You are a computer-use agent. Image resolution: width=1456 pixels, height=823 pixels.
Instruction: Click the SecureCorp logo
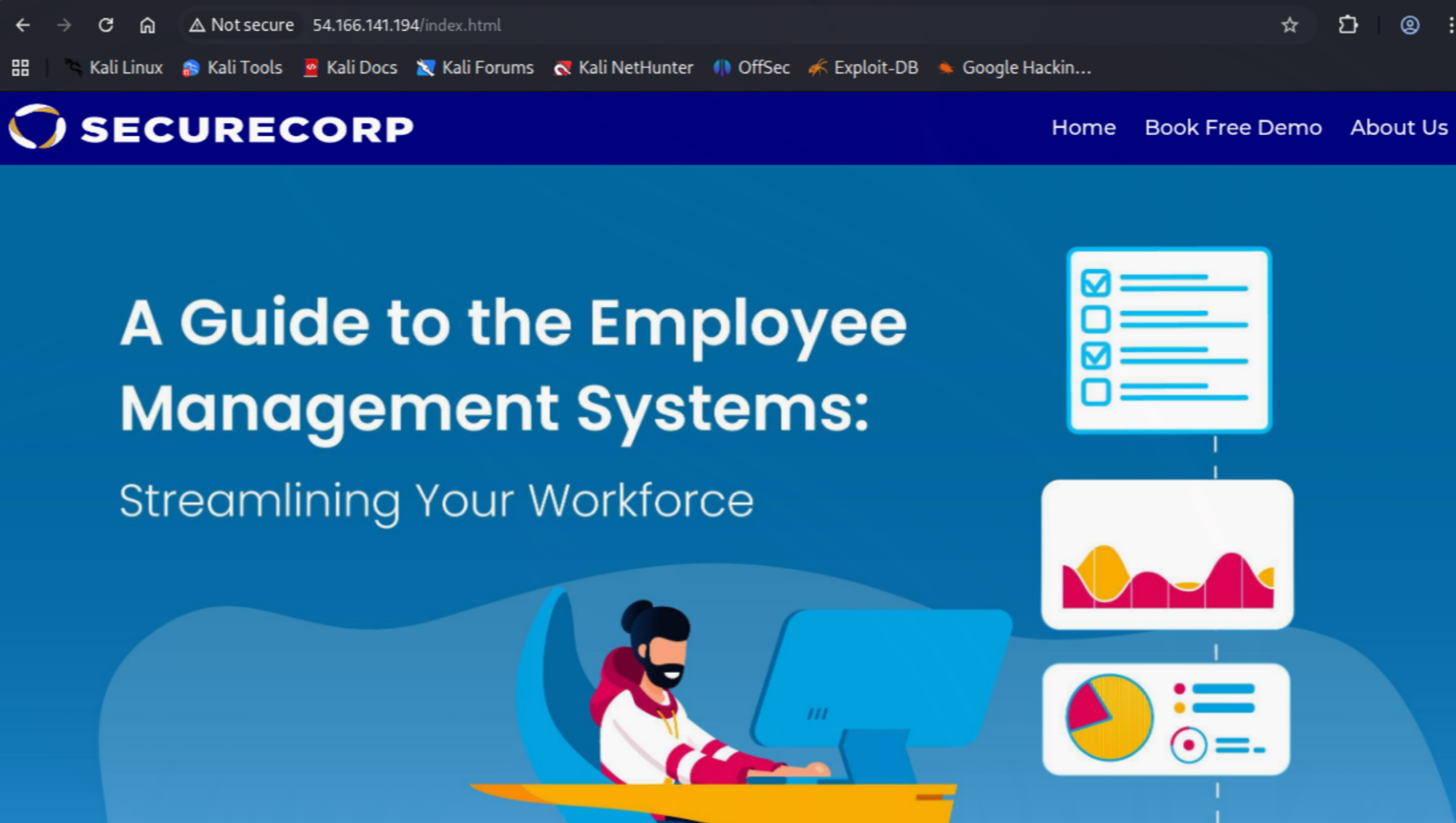[211, 128]
